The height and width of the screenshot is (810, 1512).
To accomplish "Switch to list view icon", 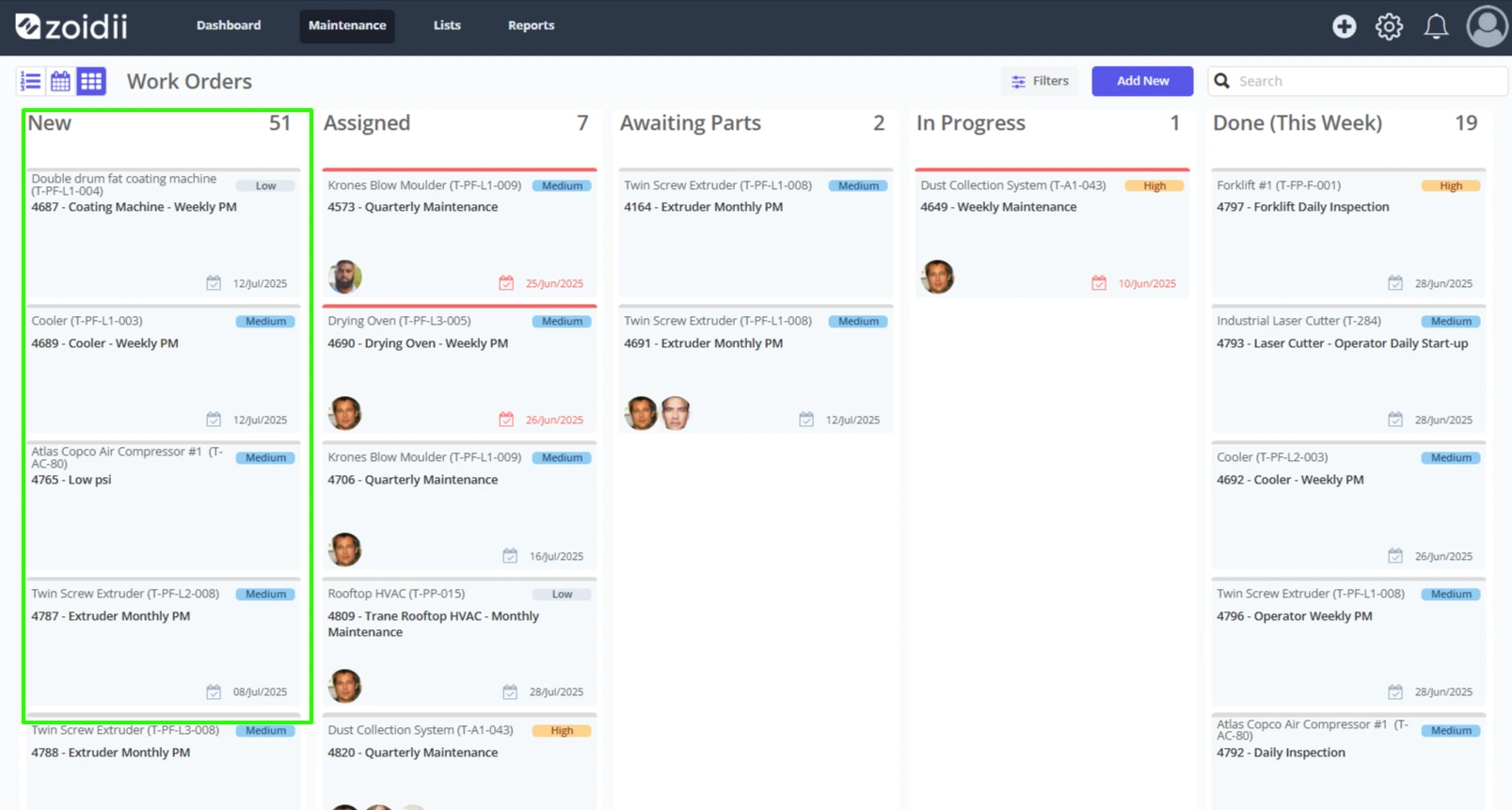I will (30, 81).
